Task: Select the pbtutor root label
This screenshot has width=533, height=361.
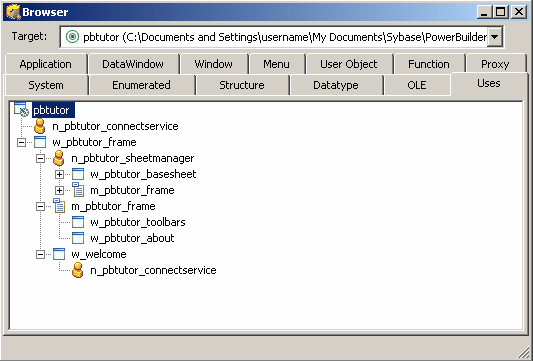Action: pos(53,110)
